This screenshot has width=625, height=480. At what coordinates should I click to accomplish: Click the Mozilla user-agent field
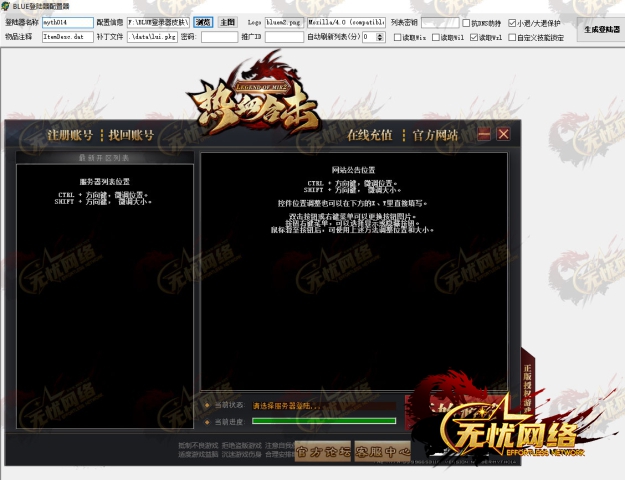coord(346,22)
